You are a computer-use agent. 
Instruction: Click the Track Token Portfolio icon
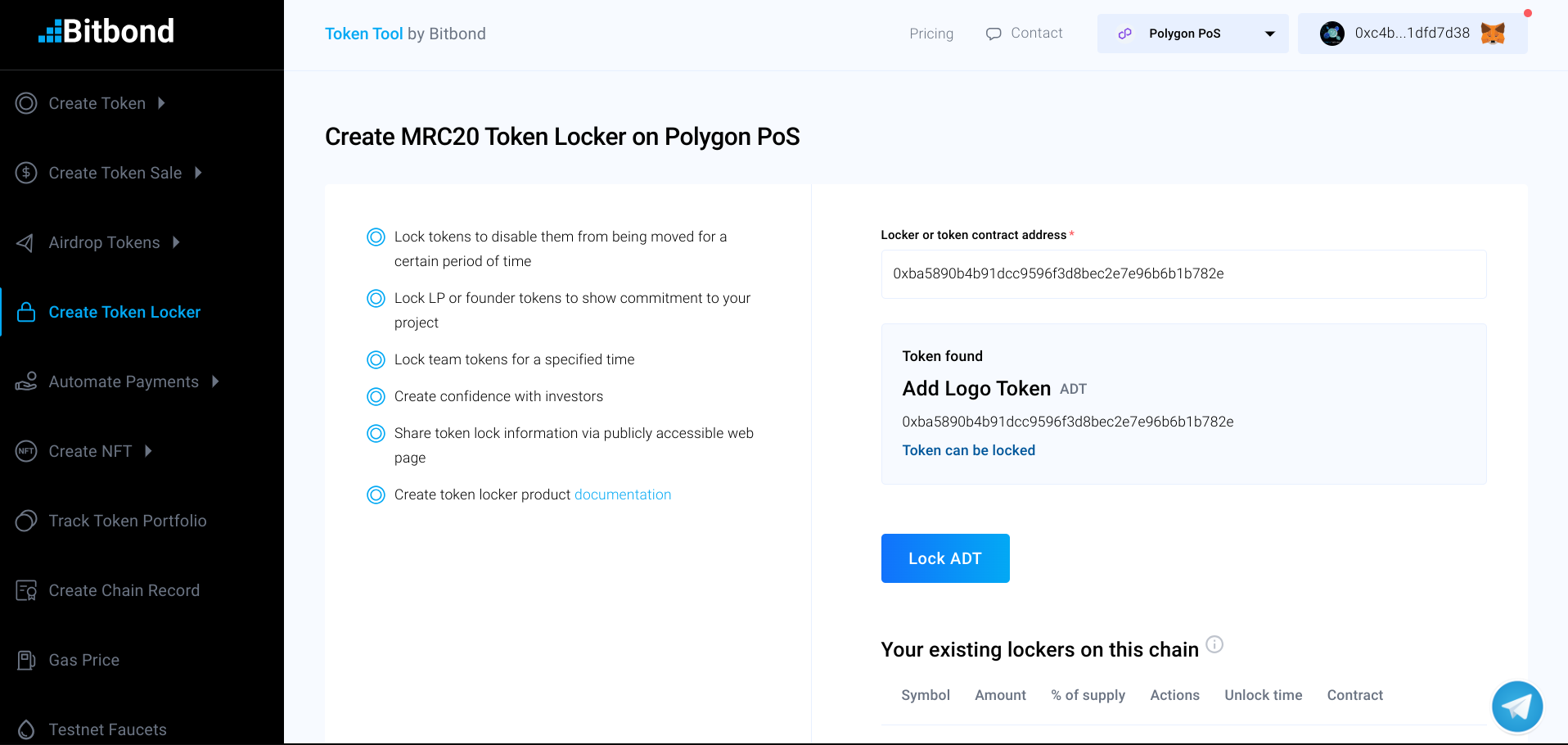(26, 521)
